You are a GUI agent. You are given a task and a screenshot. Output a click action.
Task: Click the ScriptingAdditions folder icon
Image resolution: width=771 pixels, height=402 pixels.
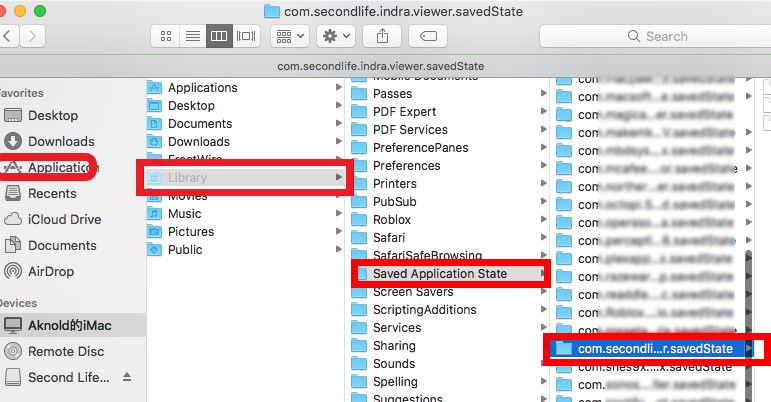359,310
